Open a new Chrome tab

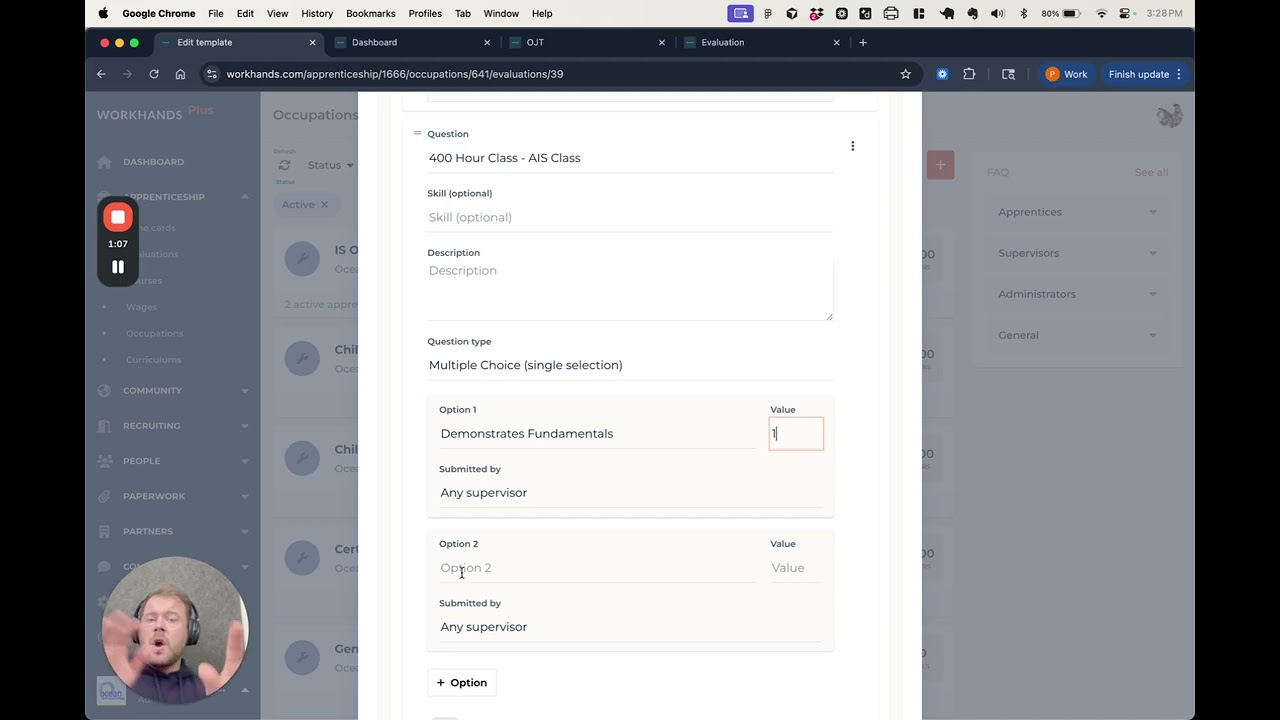[863, 43]
